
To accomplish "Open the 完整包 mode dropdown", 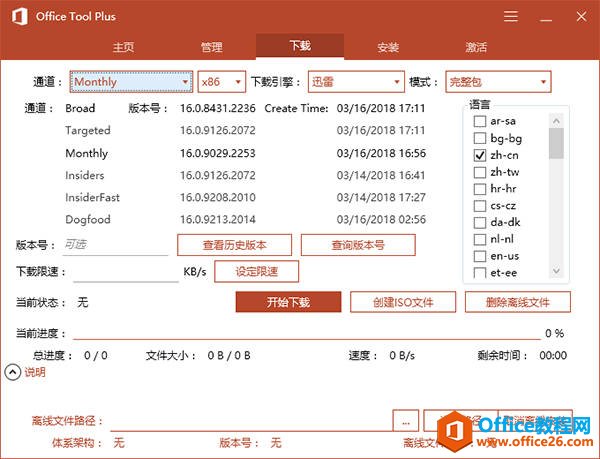I will click(498, 82).
